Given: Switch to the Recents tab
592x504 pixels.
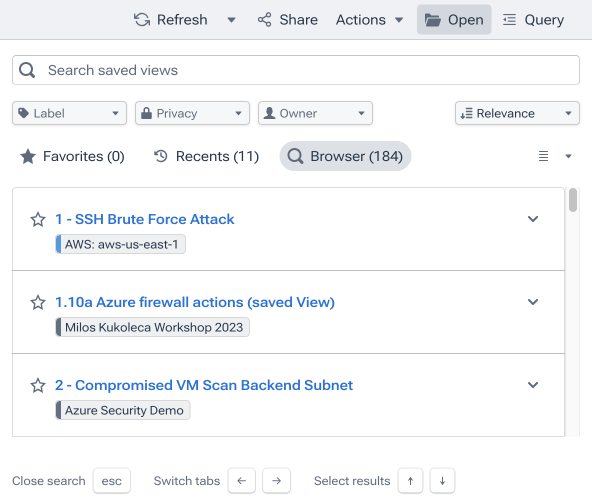Looking at the screenshot, I should tap(206, 156).
